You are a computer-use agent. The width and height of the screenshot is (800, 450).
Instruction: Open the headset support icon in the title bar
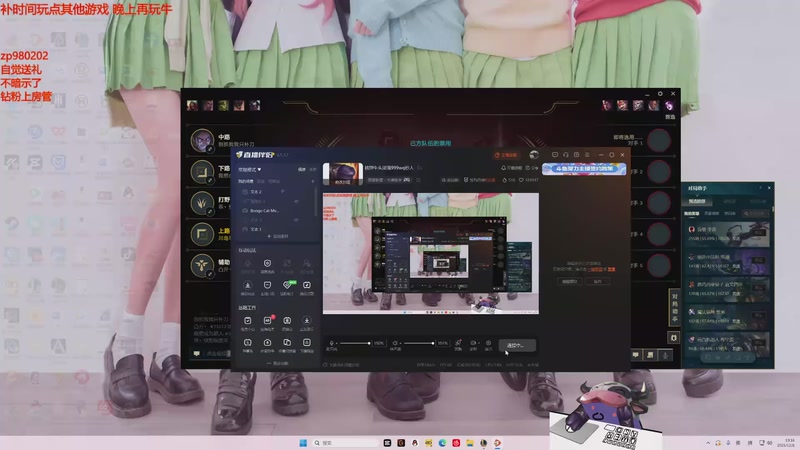click(x=566, y=155)
